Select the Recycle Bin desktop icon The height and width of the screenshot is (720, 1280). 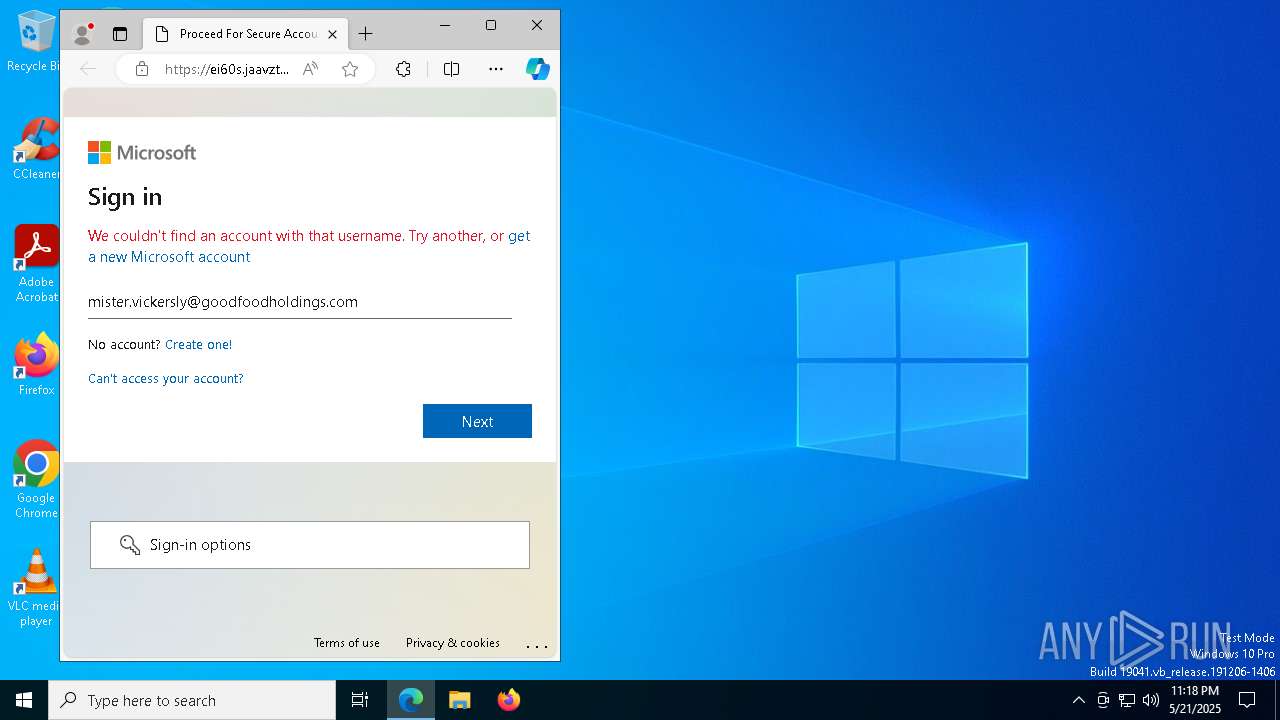(34, 42)
